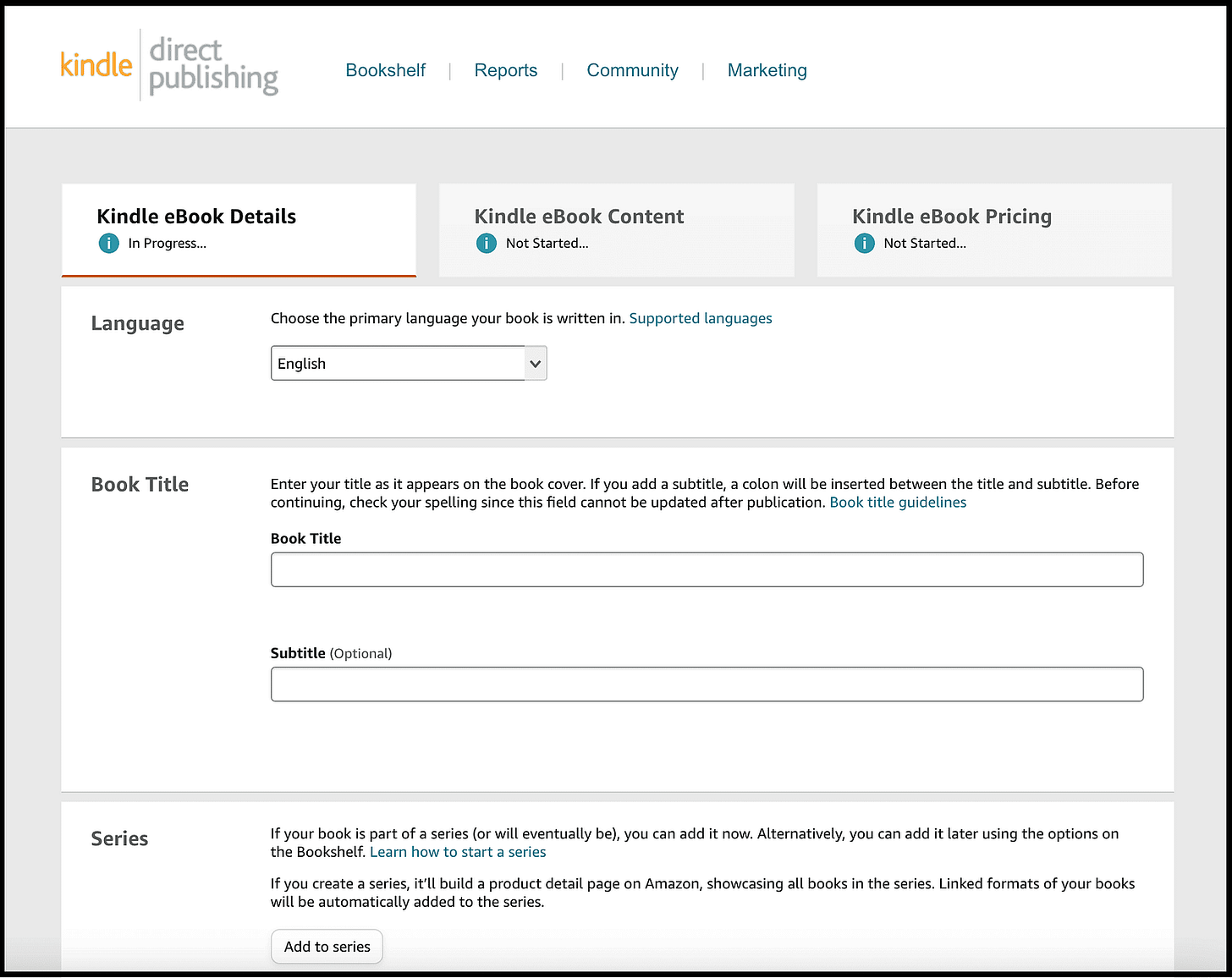Open the Reports page
Image resolution: width=1232 pixels, height=978 pixels.
(506, 70)
